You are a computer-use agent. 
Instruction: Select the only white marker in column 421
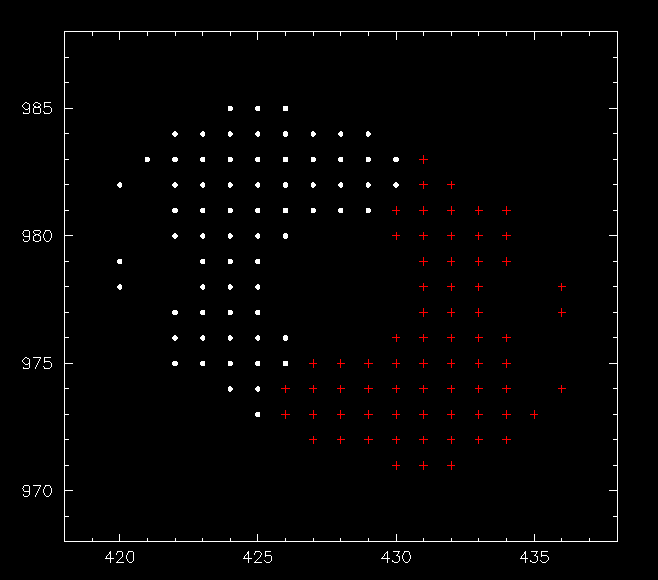[147, 159]
